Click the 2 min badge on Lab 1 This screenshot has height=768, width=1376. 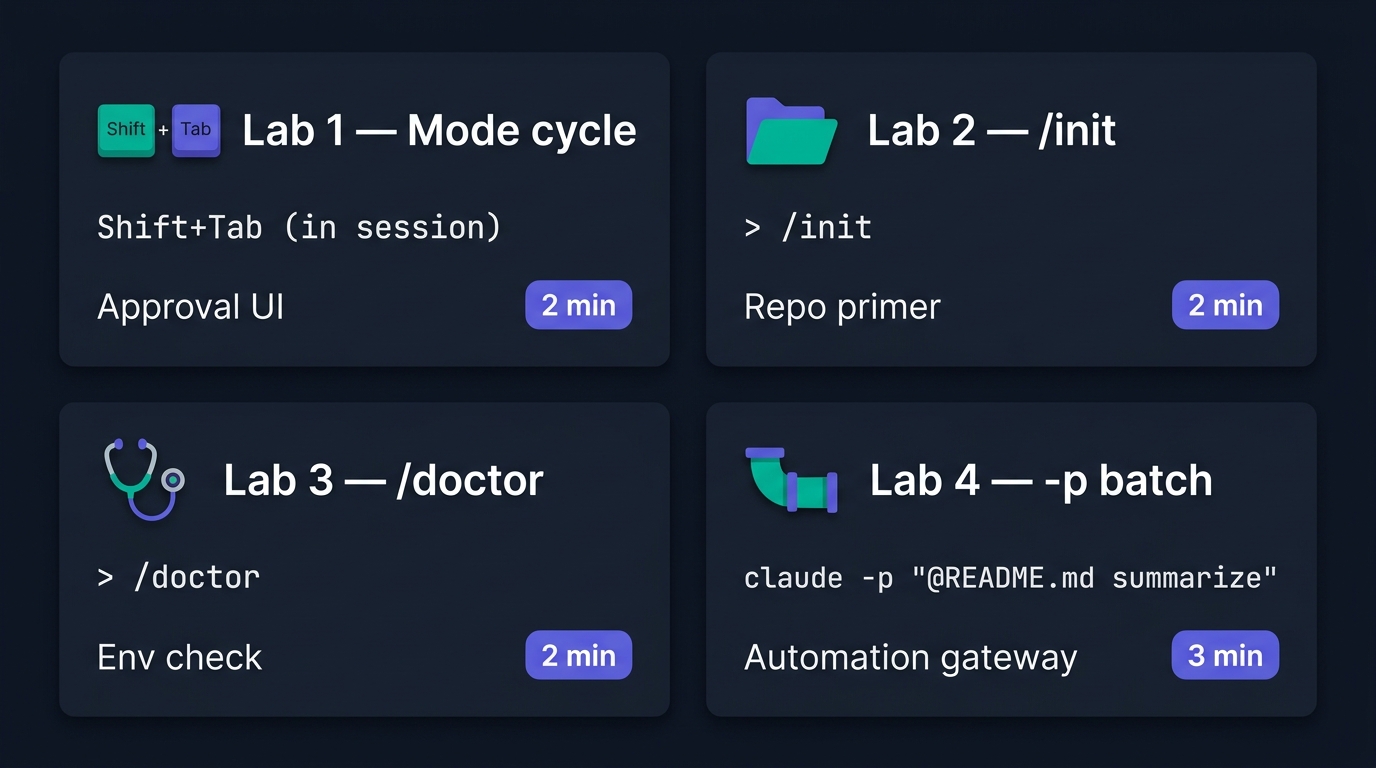pyautogui.click(x=579, y=305)
